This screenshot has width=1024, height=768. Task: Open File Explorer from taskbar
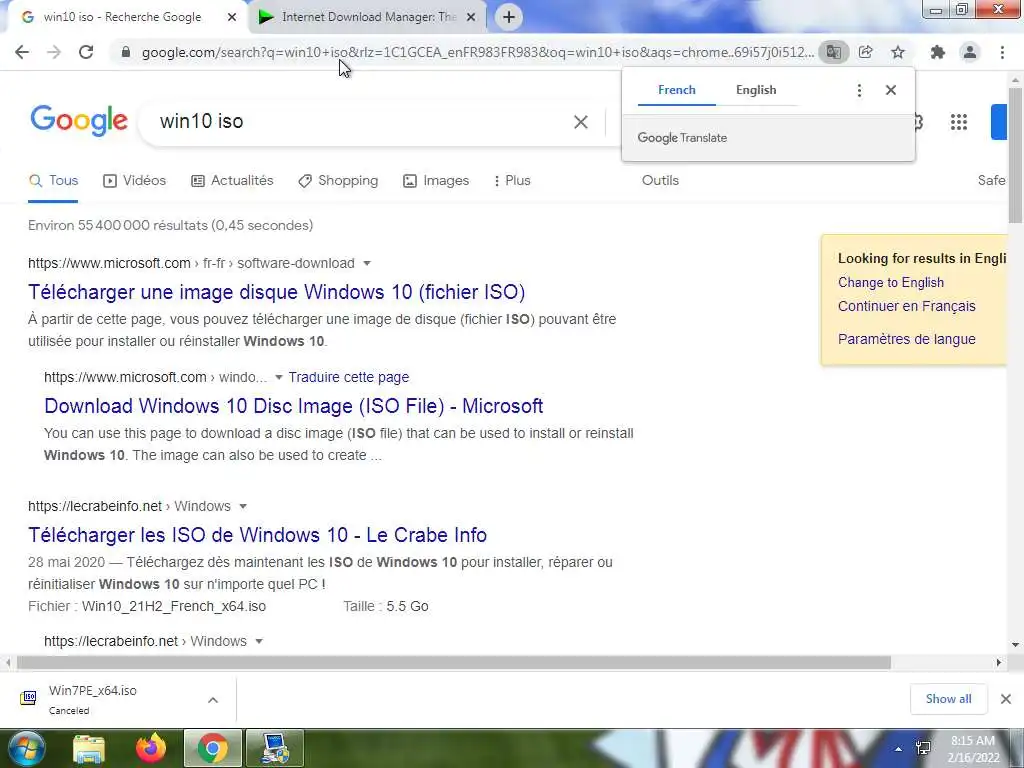pos(89,749)
